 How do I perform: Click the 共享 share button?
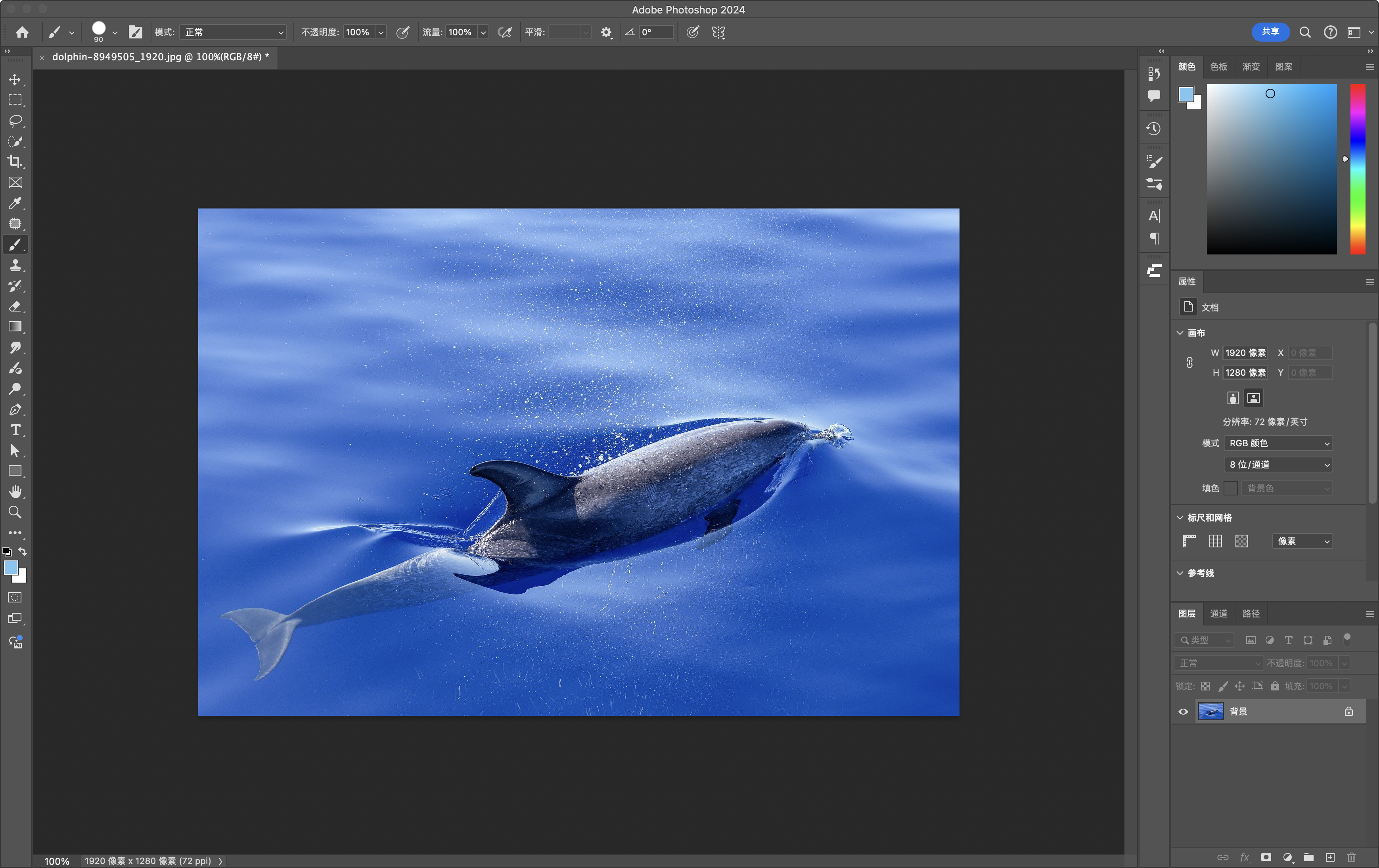click(1270, 31)
